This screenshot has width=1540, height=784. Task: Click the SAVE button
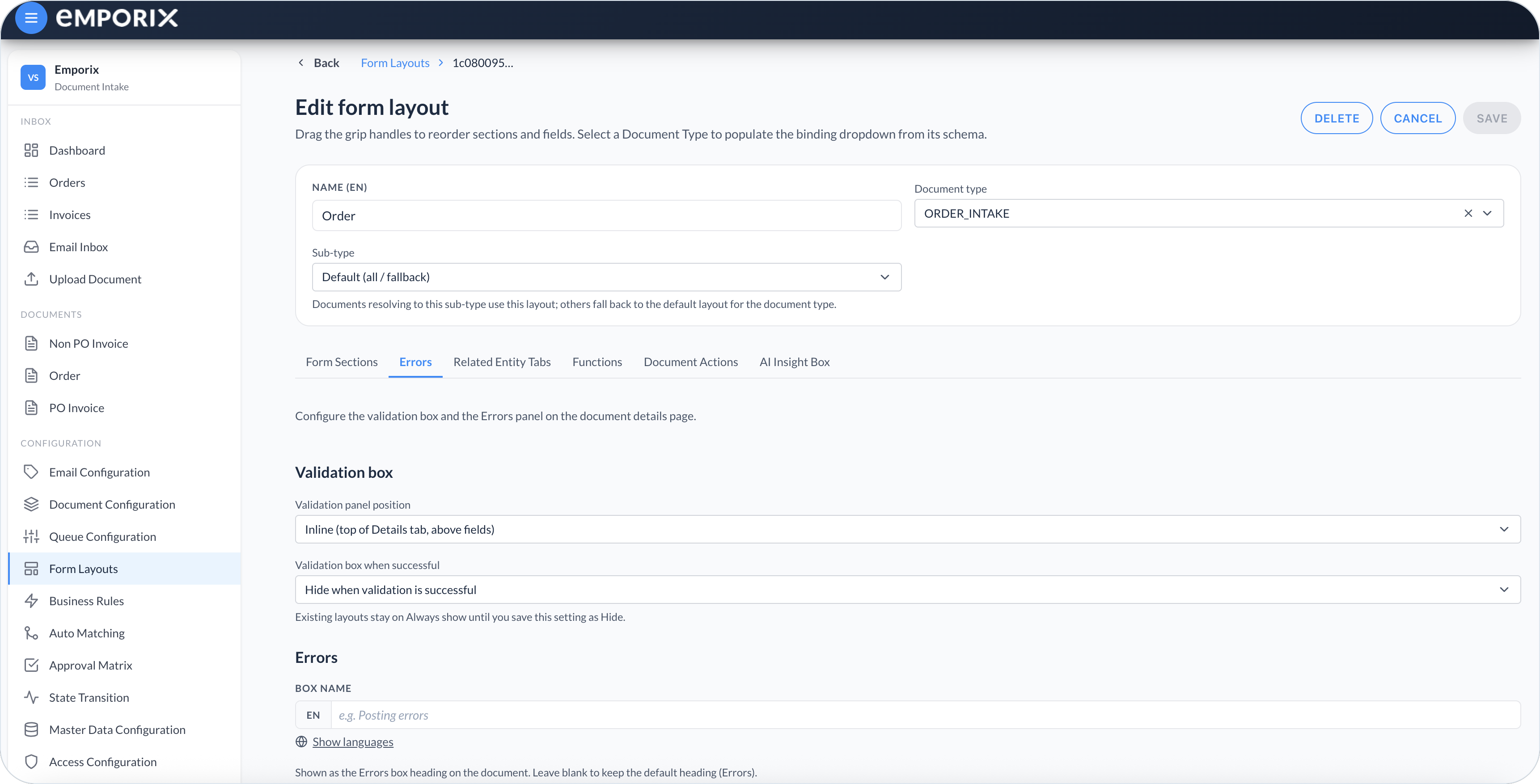click(x=1492, y=118)
